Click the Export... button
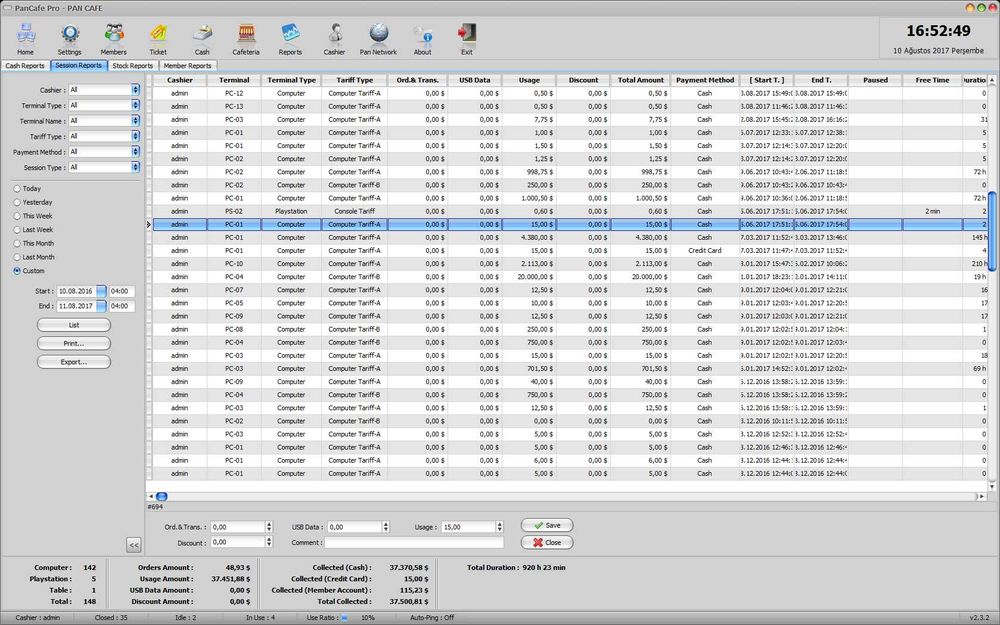This screenshot has width=1000, height=625. coord(74,362)
